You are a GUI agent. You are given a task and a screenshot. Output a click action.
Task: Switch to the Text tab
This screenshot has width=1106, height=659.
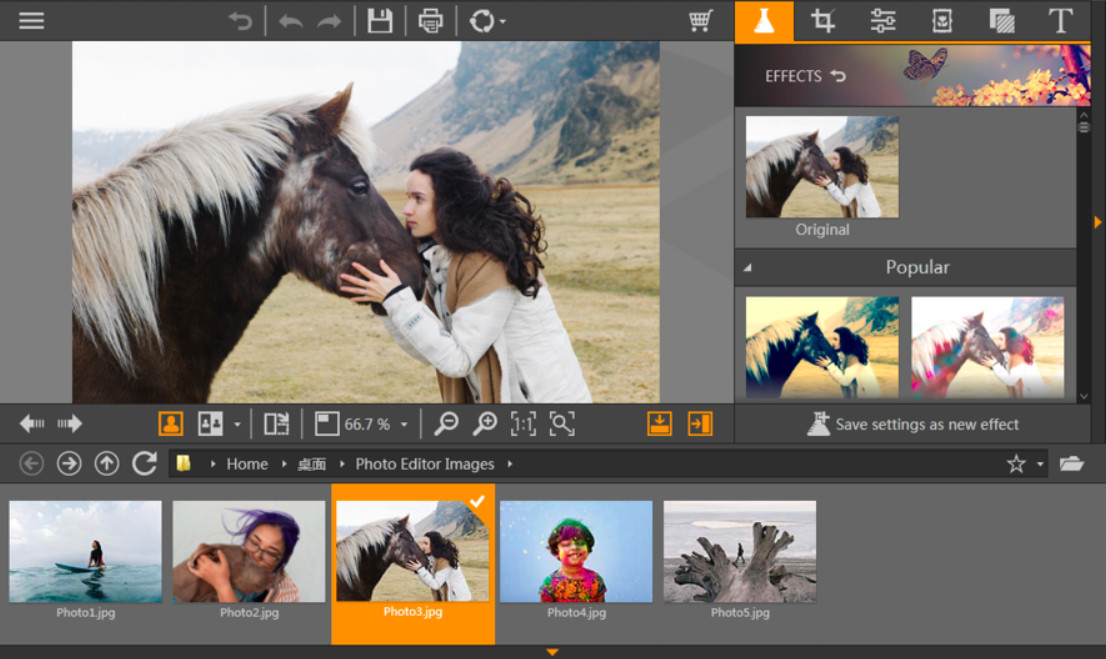[x=1060, y=21]
